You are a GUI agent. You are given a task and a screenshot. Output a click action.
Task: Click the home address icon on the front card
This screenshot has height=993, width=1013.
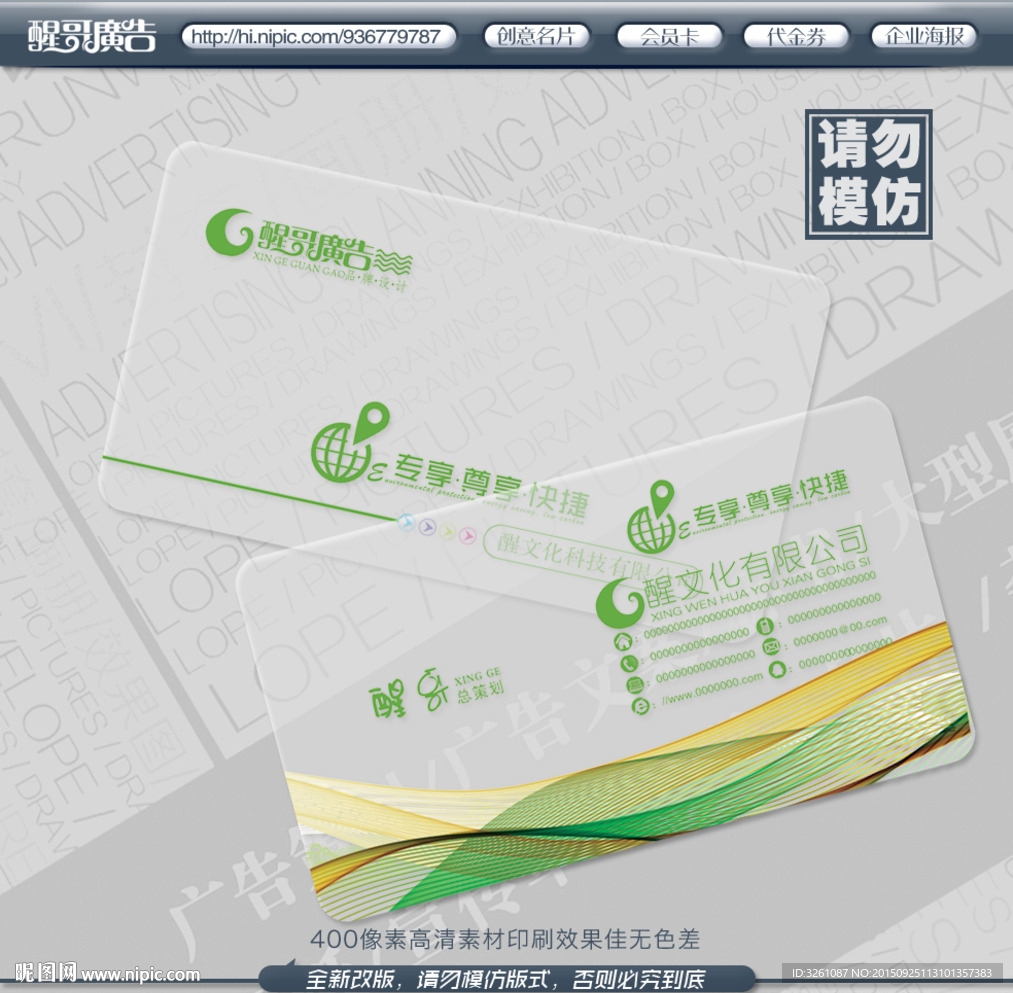[x=623, y=642]
